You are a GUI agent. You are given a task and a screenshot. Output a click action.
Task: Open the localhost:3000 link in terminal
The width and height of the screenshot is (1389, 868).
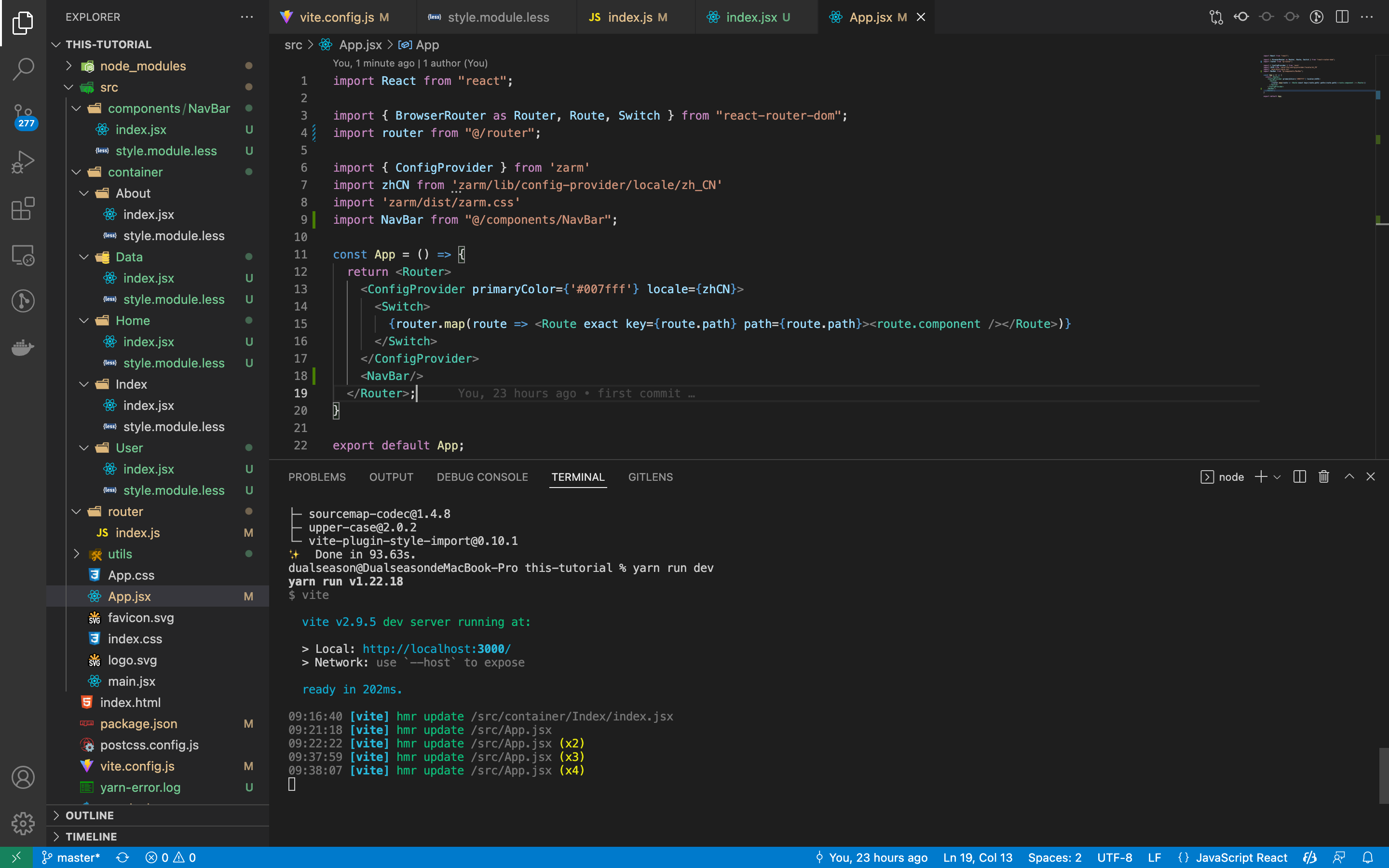coord(436,649)
